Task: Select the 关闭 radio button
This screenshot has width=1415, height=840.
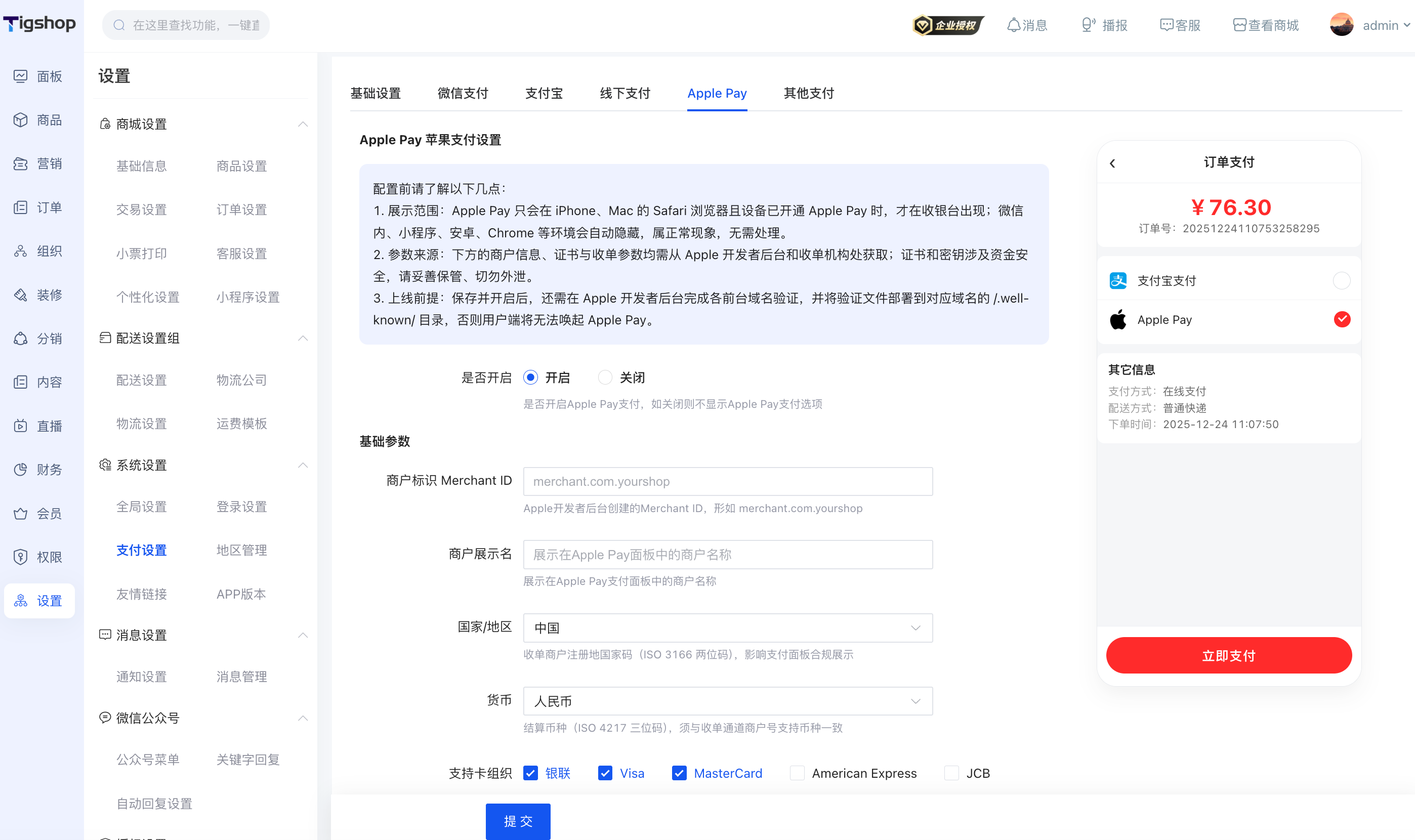Action: click(605, 377)
